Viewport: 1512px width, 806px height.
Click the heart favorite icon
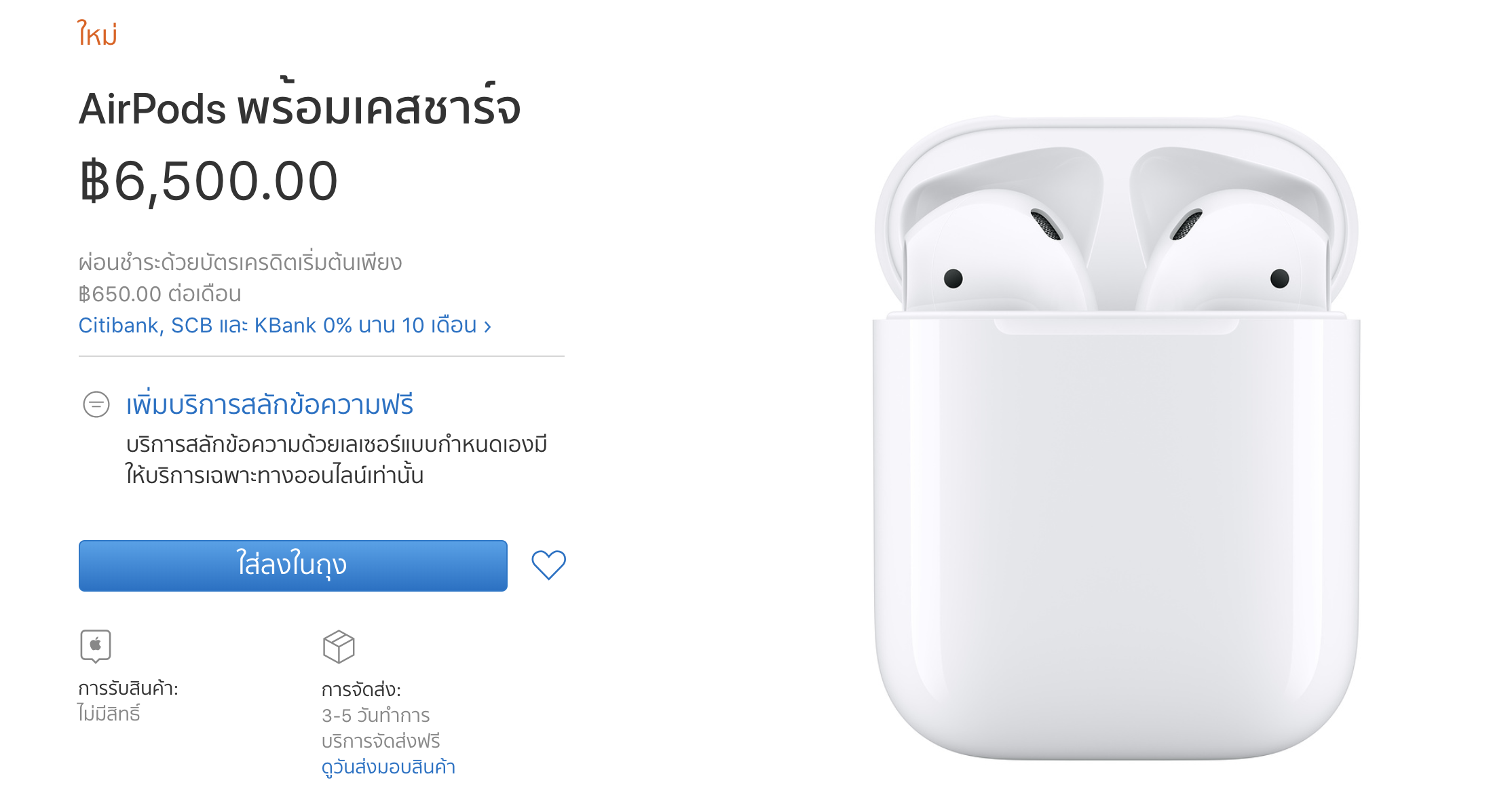(548, 564)
